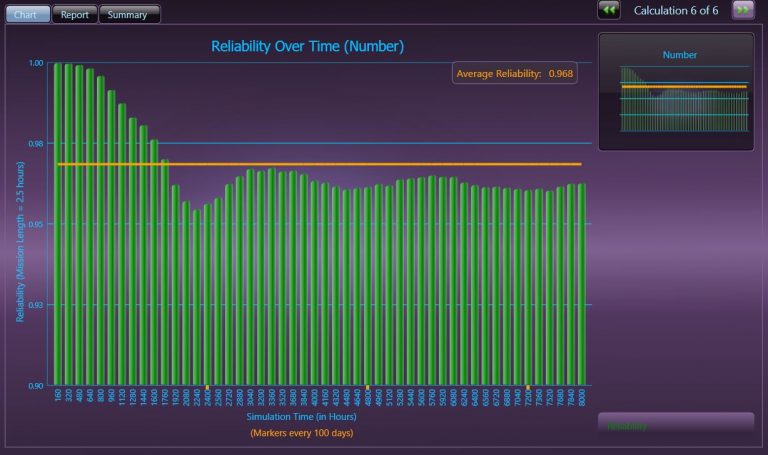Viewport: 768px width, 455px height.
Task: Click the Reliability mission length y-axis title
Action: point(20,241)
